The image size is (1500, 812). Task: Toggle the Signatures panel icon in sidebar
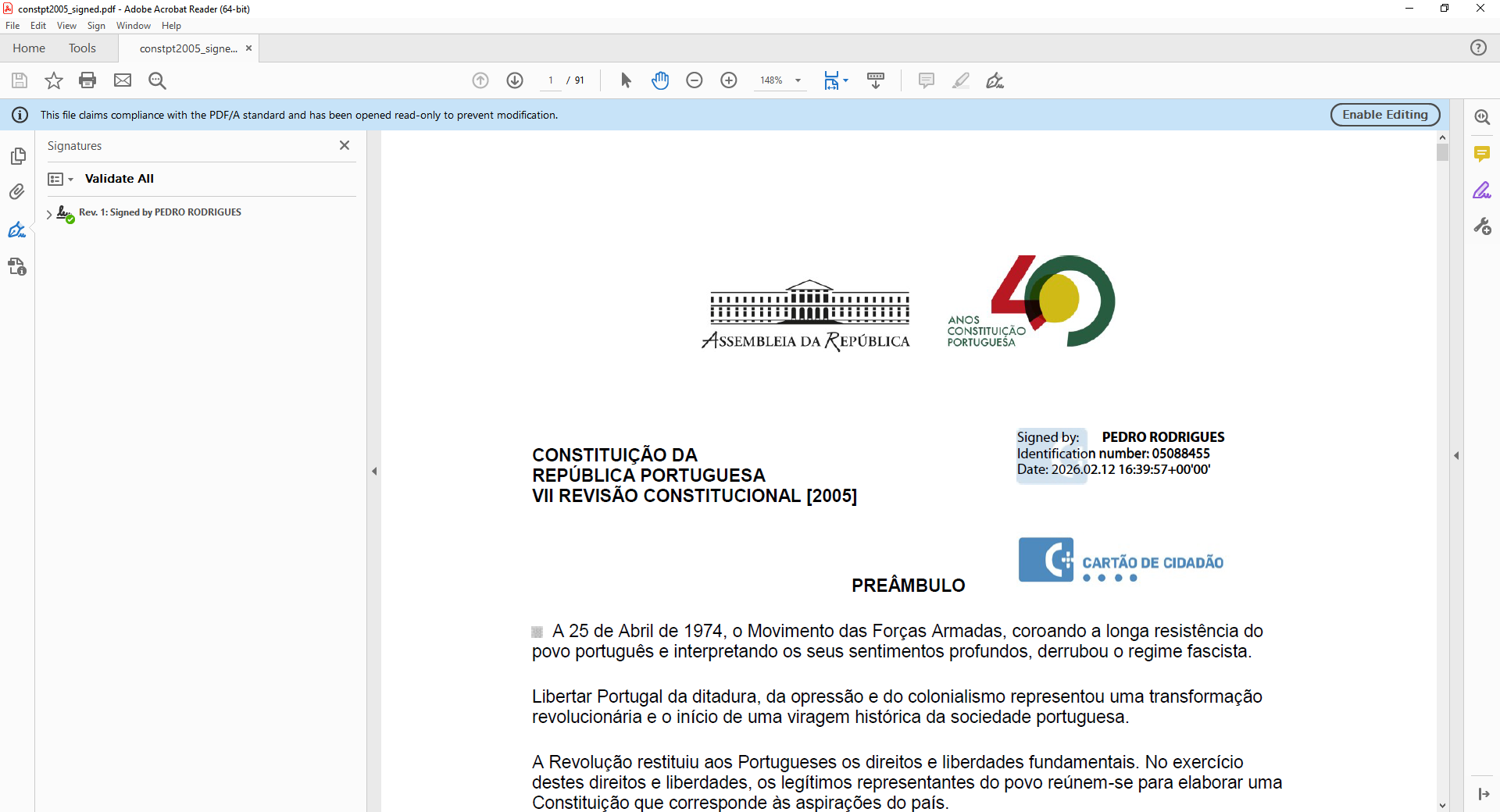[17, 230]
